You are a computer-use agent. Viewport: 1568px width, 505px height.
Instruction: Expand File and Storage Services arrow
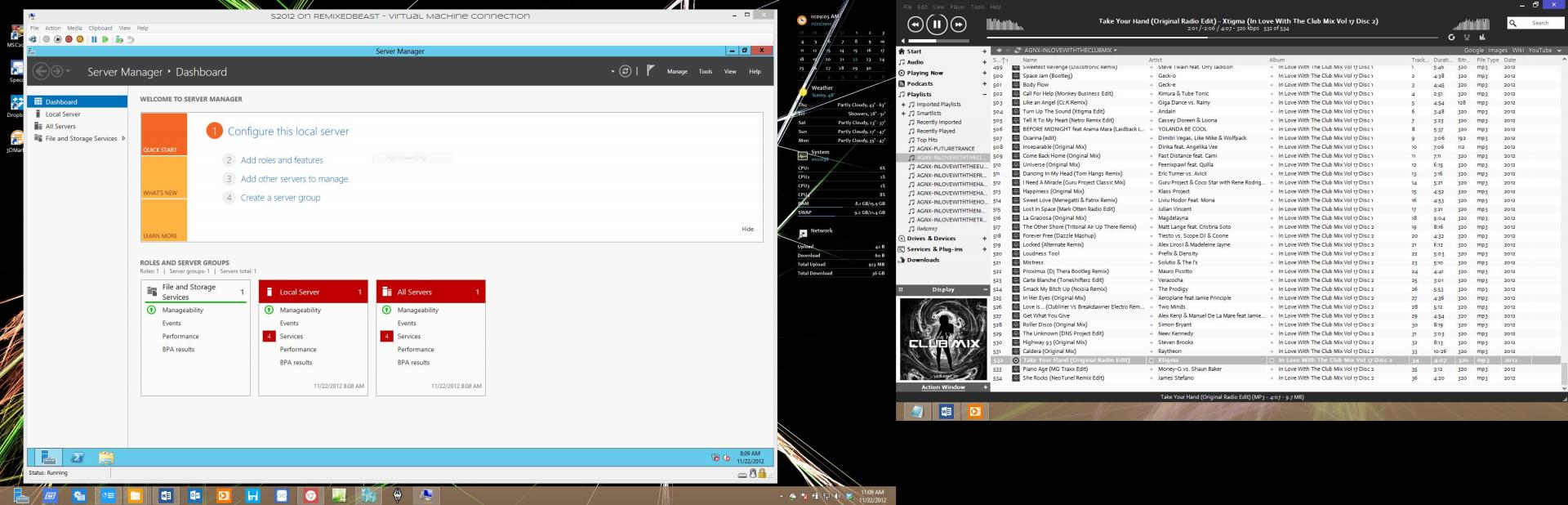[x=123, y=138]
